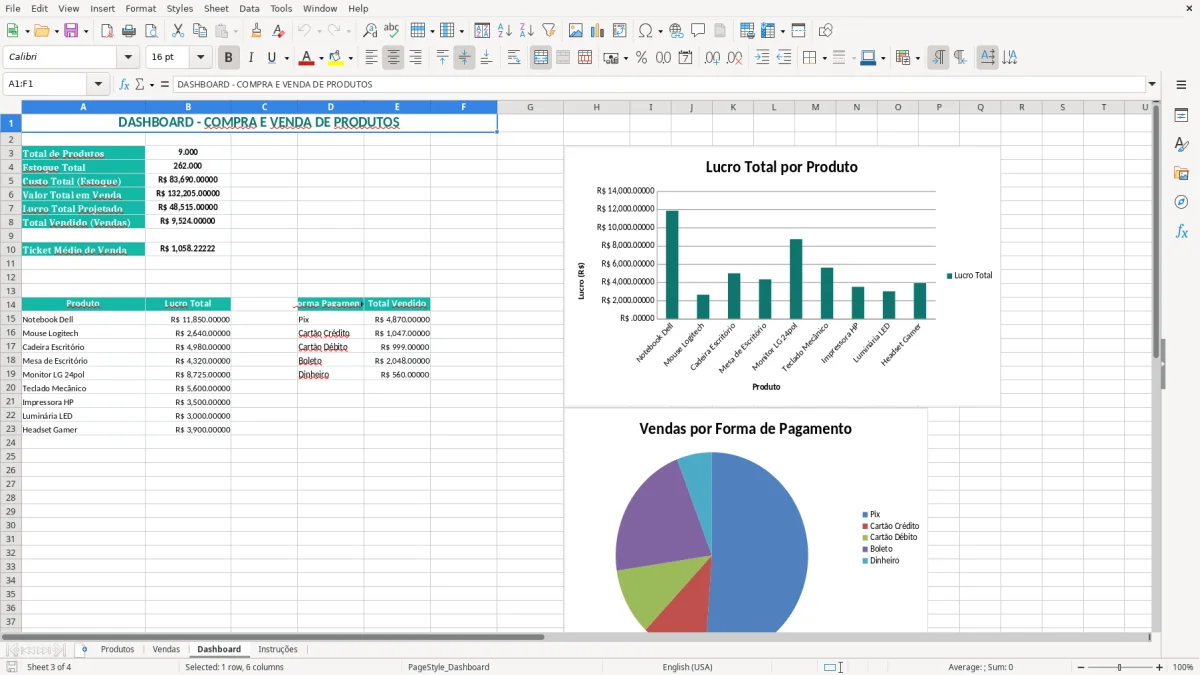Image resolution: width=1200 pixels, height=675 pixels.
Task: Open the Font Name dropdown arrow
Action: [x=128, y=58]
